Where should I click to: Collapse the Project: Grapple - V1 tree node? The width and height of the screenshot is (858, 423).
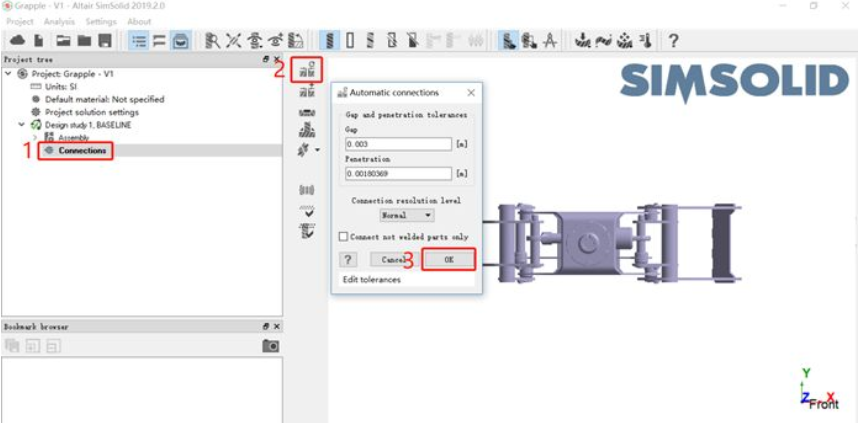[8, 74]
